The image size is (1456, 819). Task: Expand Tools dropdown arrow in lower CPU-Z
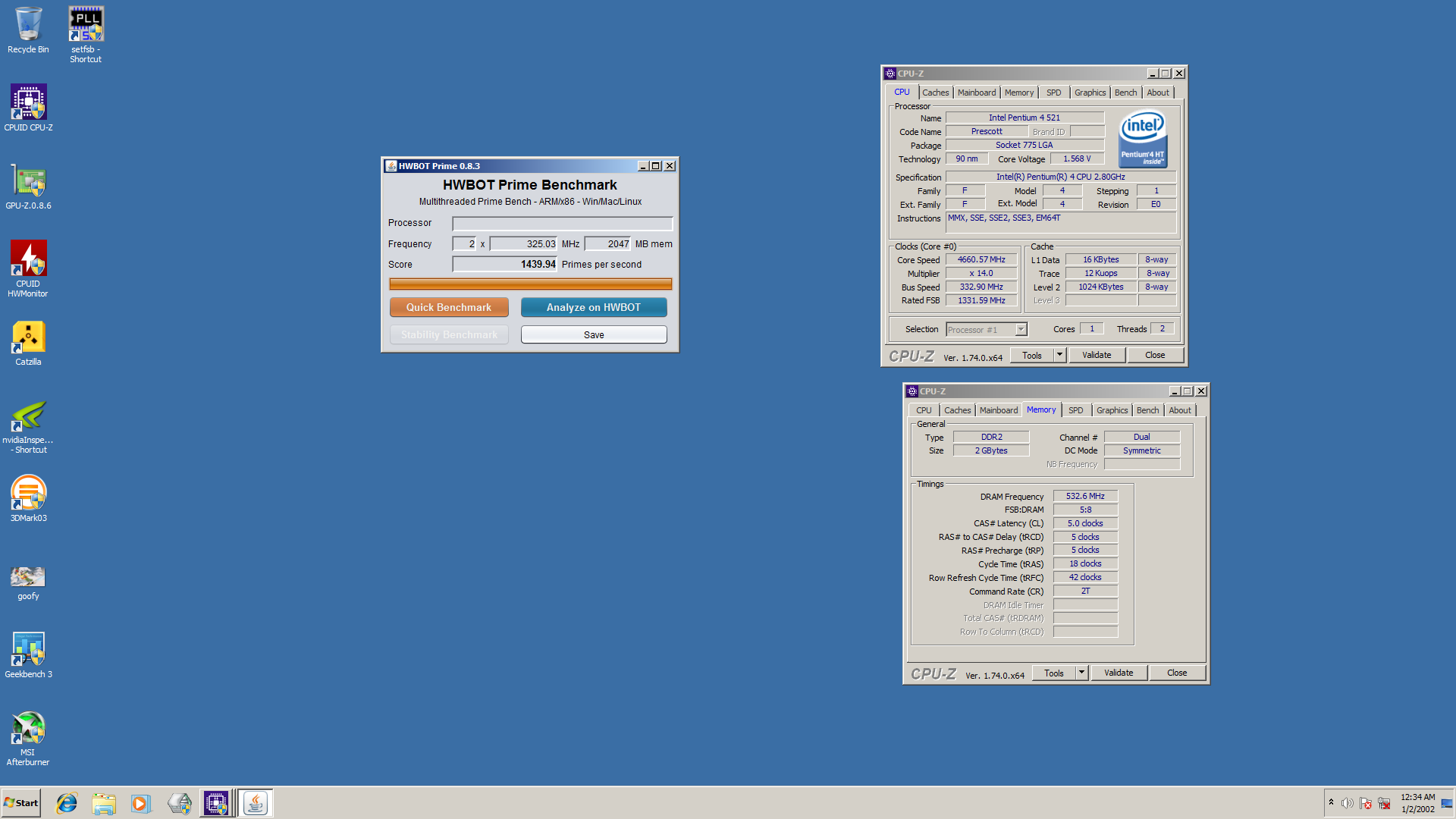[1081, 673]
